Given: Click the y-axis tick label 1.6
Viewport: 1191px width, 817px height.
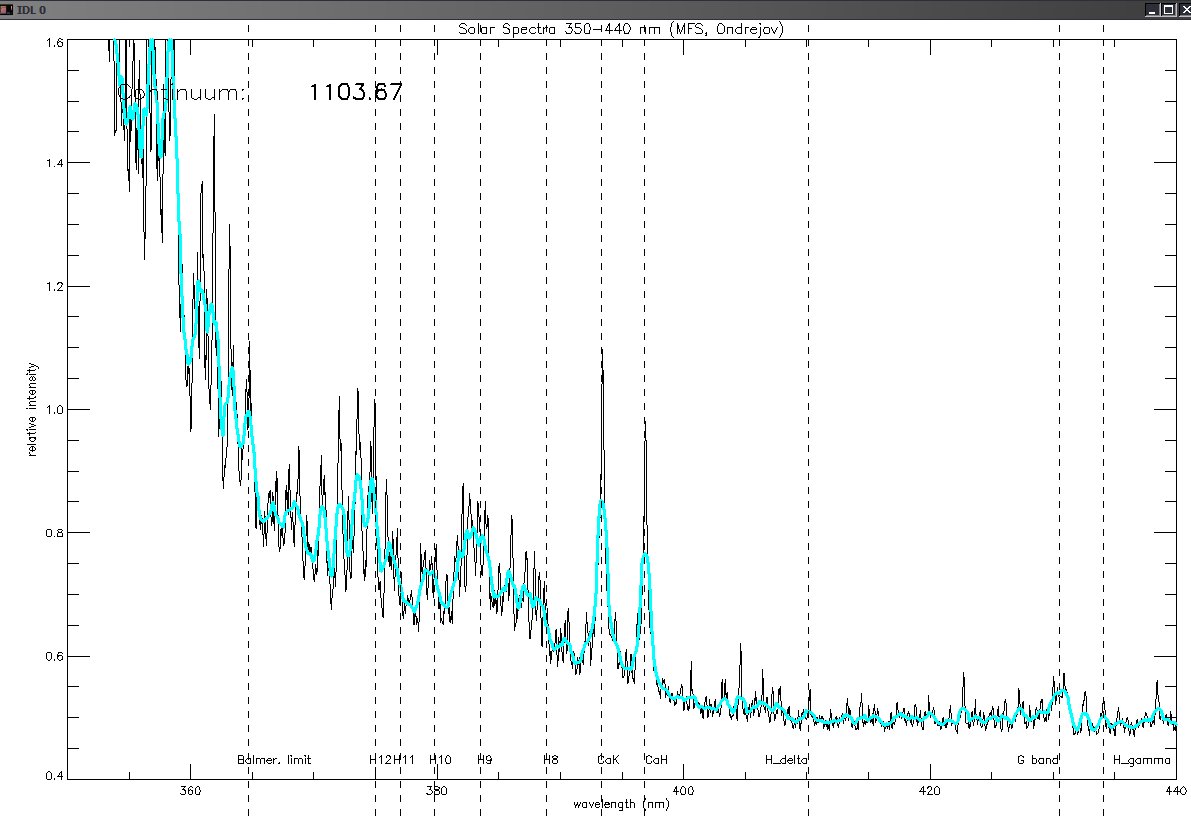Looking at the screenshot, I should click(54, 43).
